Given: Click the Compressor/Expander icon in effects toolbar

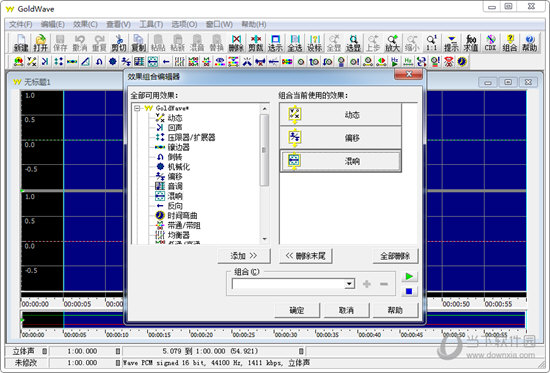Looking at the screenshot, I should coord(58,62).
